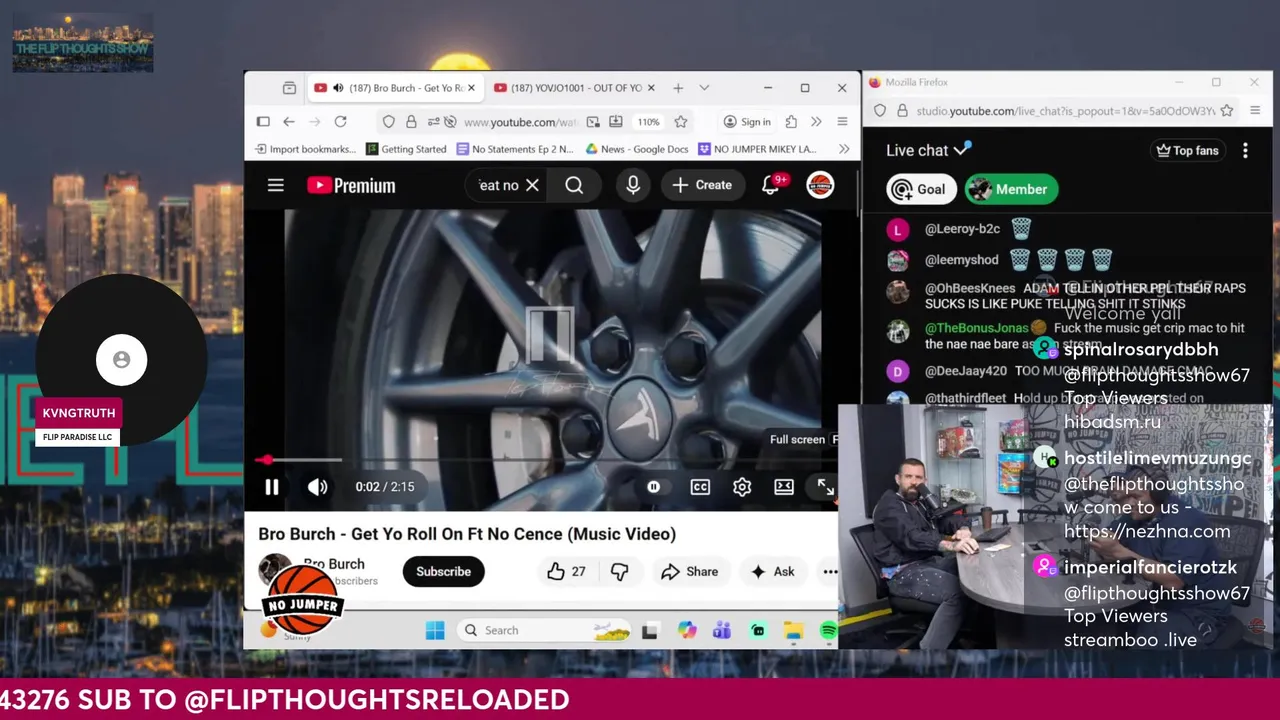Toggle the YouTube autoplay switch
Image resolution: width=1280 pixels, height=720 pixels.
(653, 487)
